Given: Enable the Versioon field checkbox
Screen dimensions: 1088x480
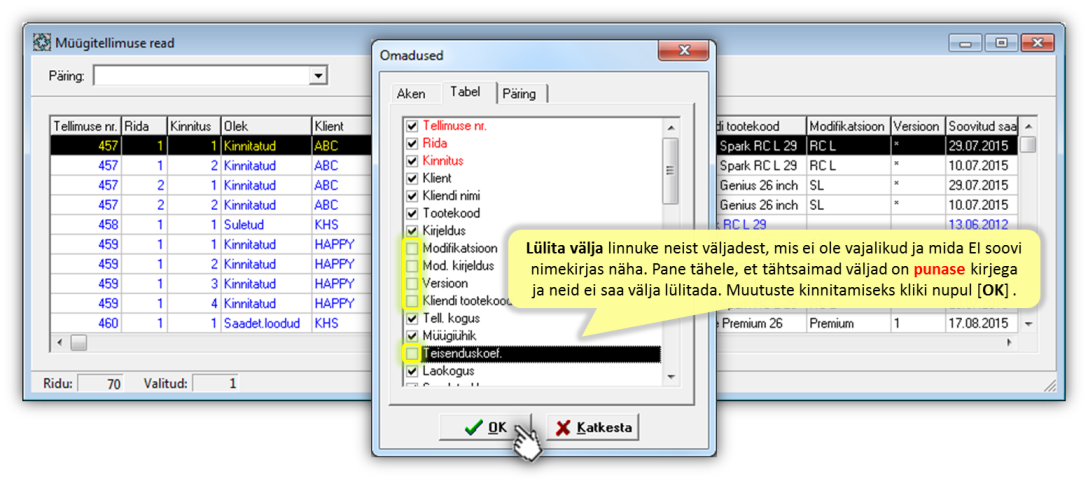Looking at the screenshot, I should 412,283.
